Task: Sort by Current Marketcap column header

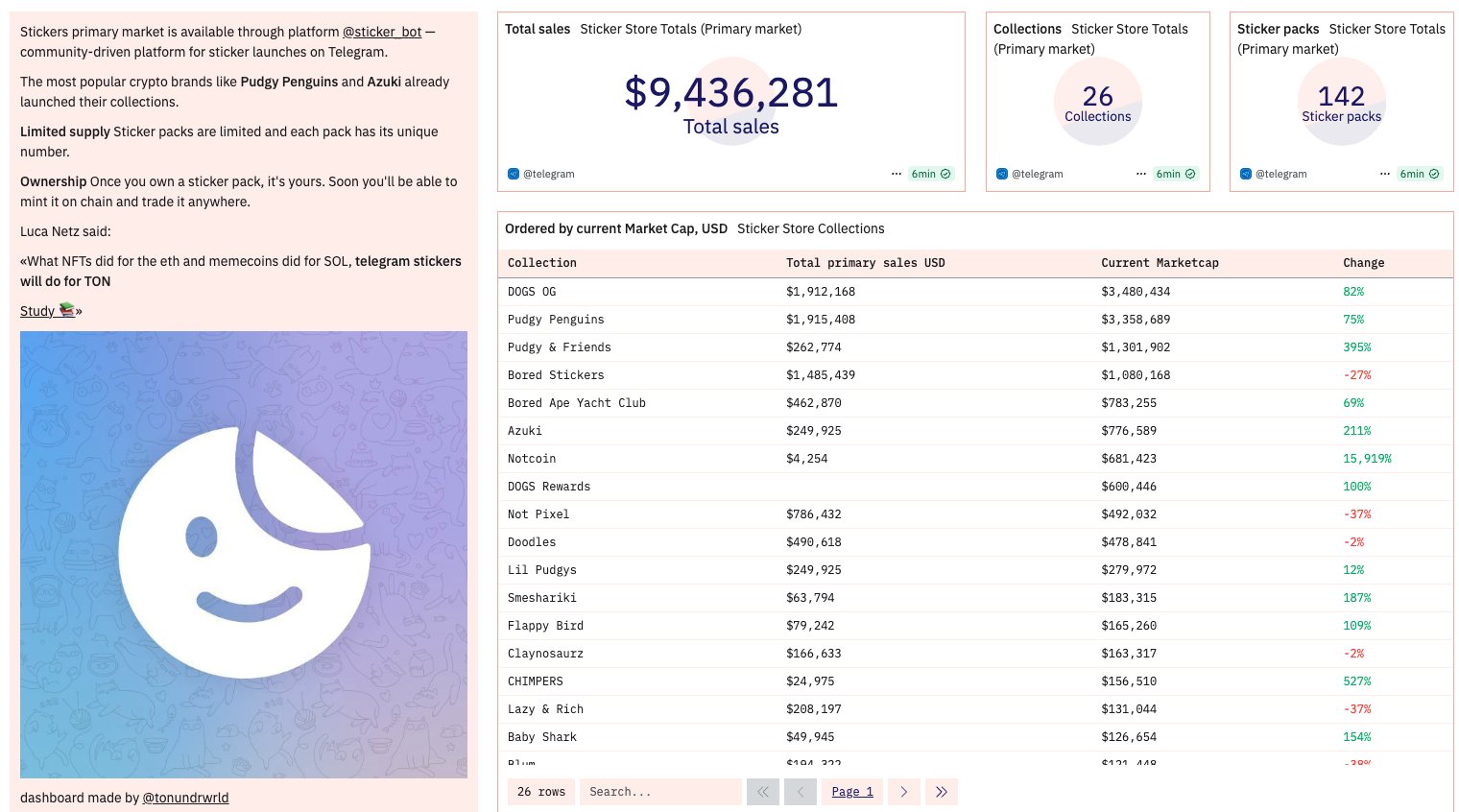Action: pos(1160,263)
